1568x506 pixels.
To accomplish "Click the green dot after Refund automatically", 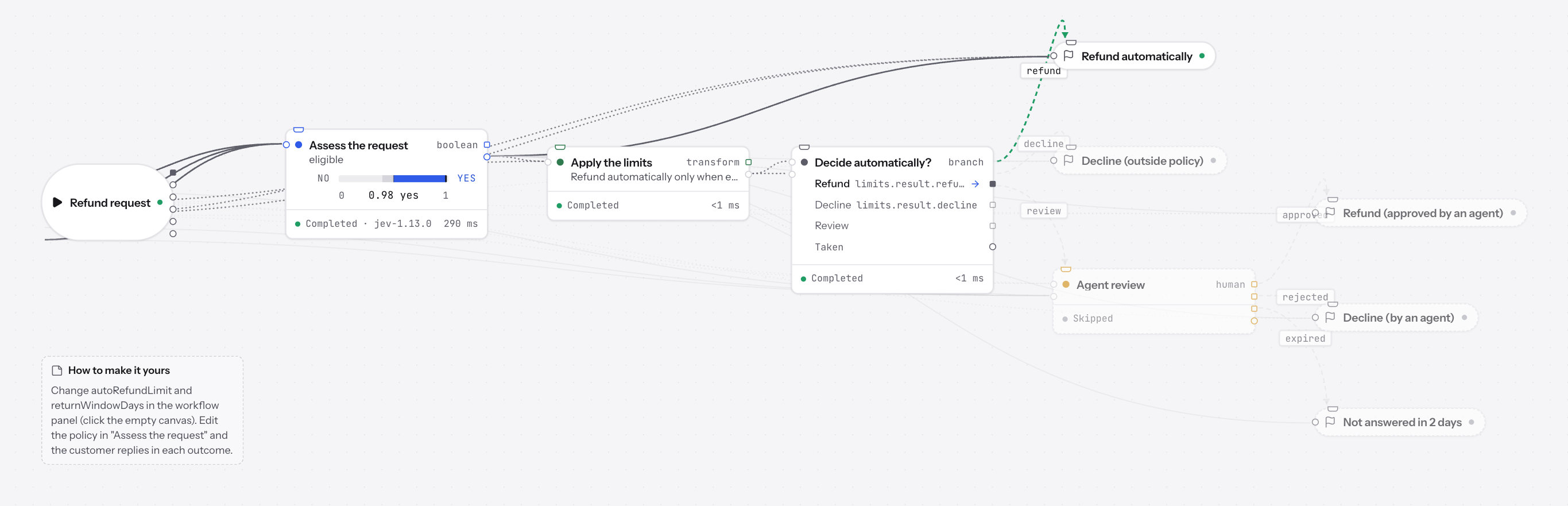I will 1202,55.
